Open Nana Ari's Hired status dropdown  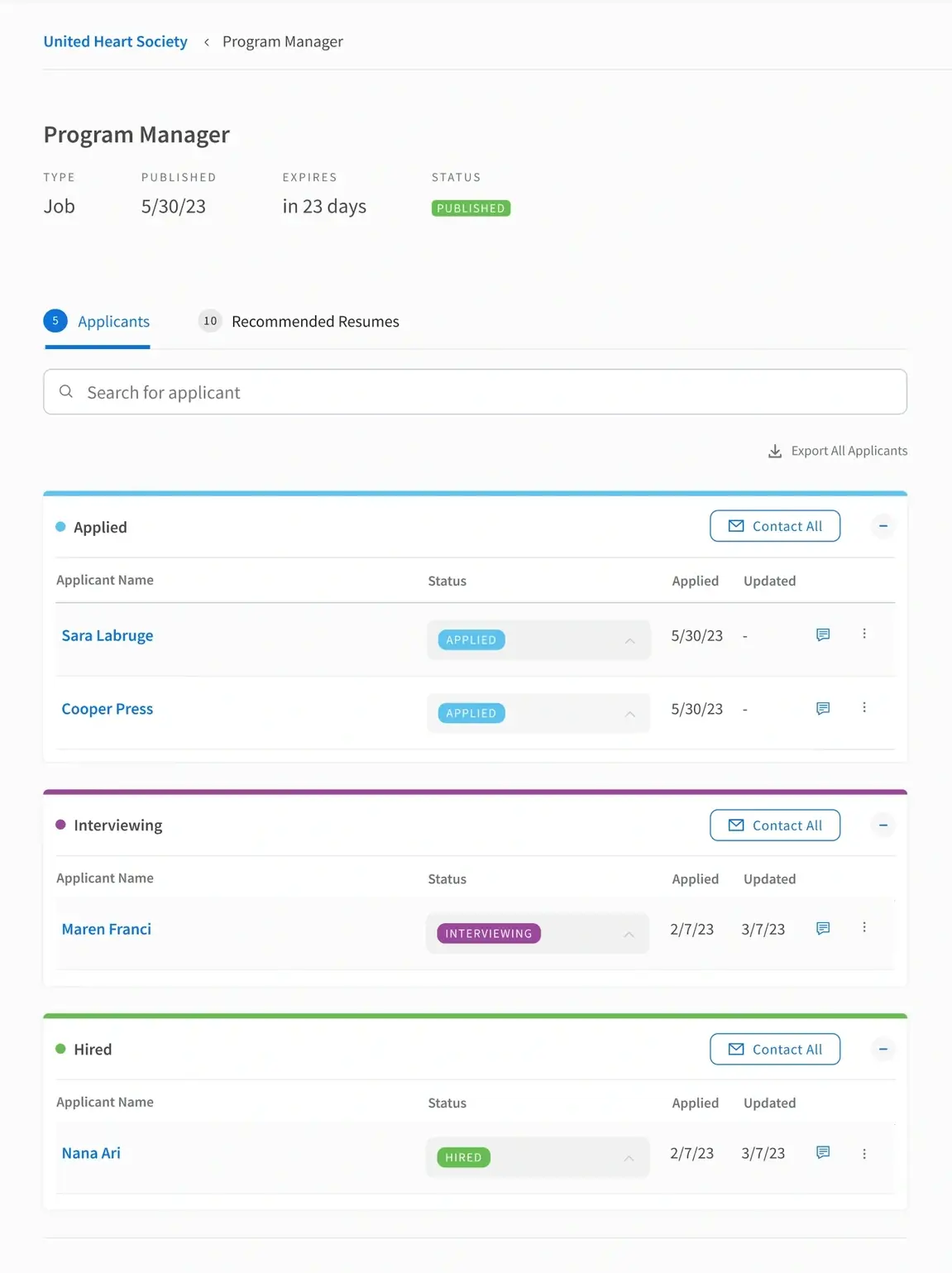point(538,1157)
